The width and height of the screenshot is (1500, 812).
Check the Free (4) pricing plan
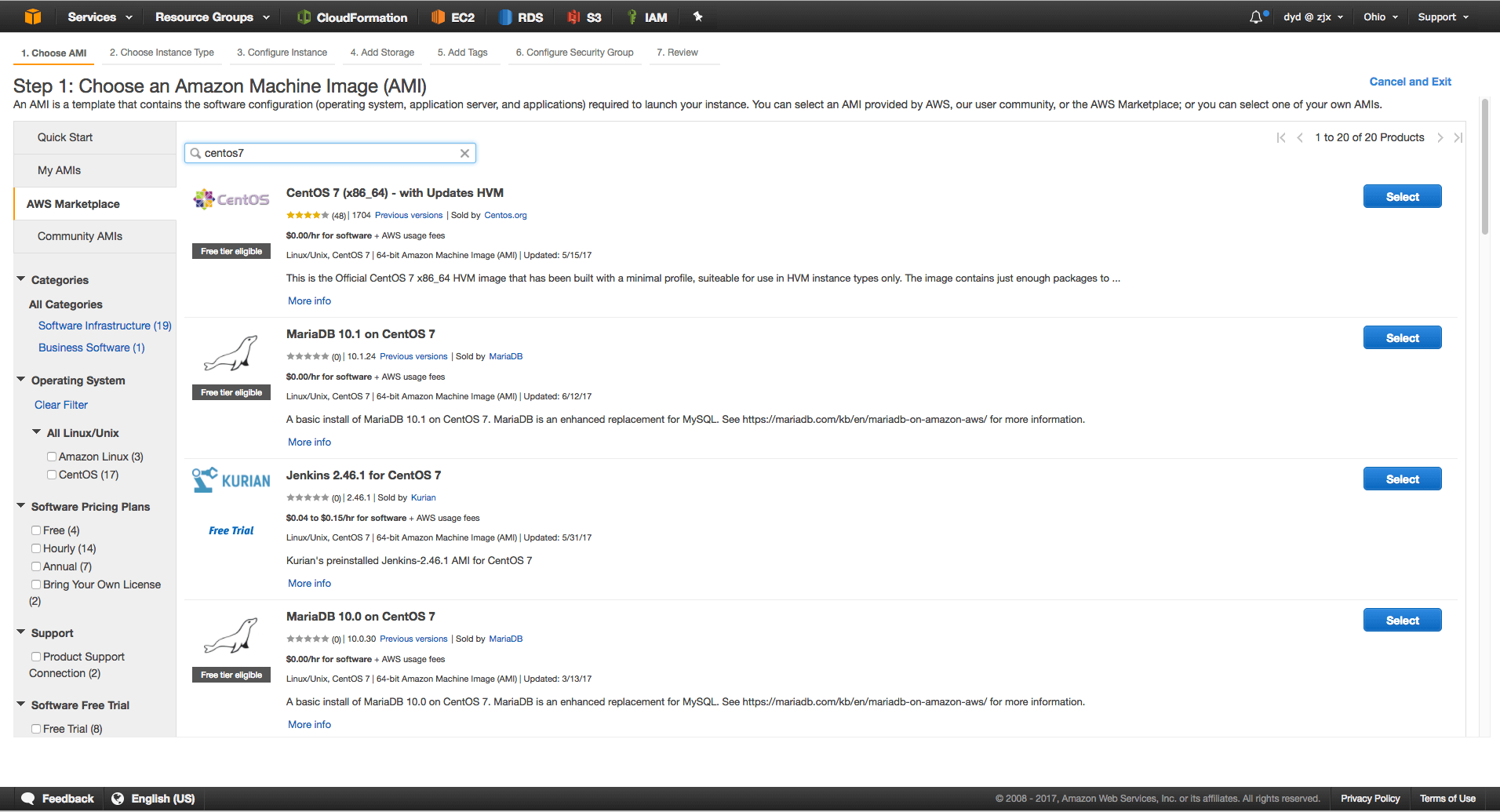(x=36, y=530)
